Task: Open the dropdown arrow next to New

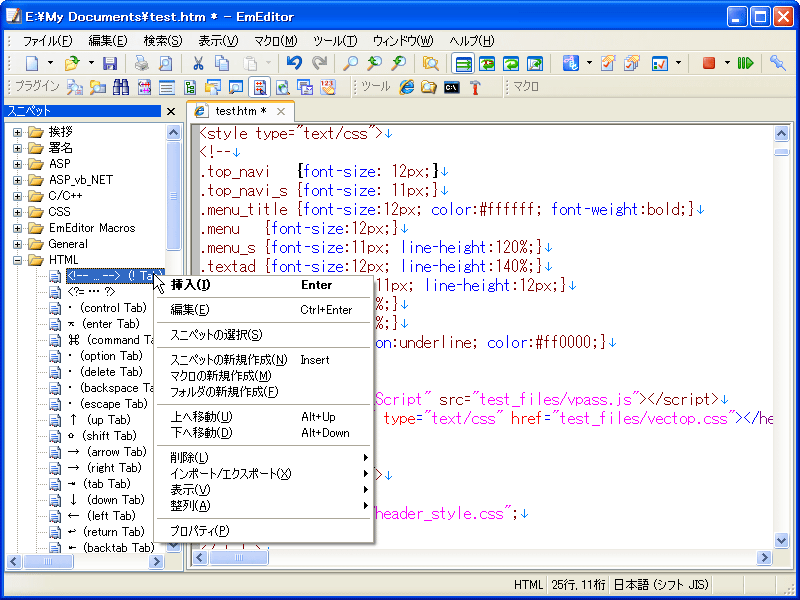Action: coord(51,63)
